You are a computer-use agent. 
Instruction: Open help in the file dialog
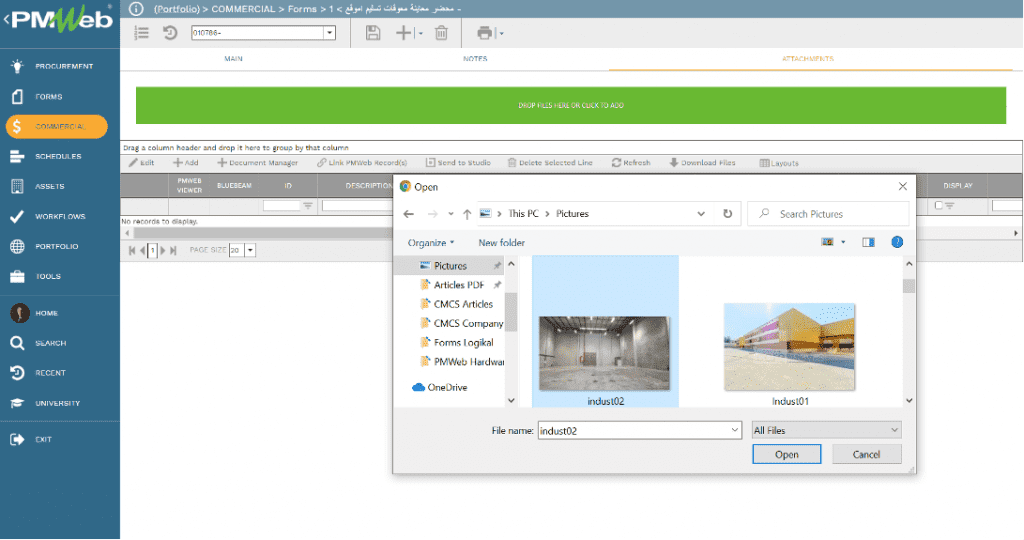point(897,242)
